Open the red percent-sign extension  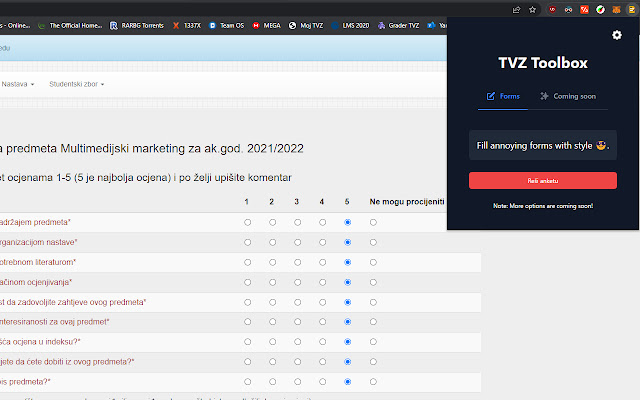click(584, 10)
